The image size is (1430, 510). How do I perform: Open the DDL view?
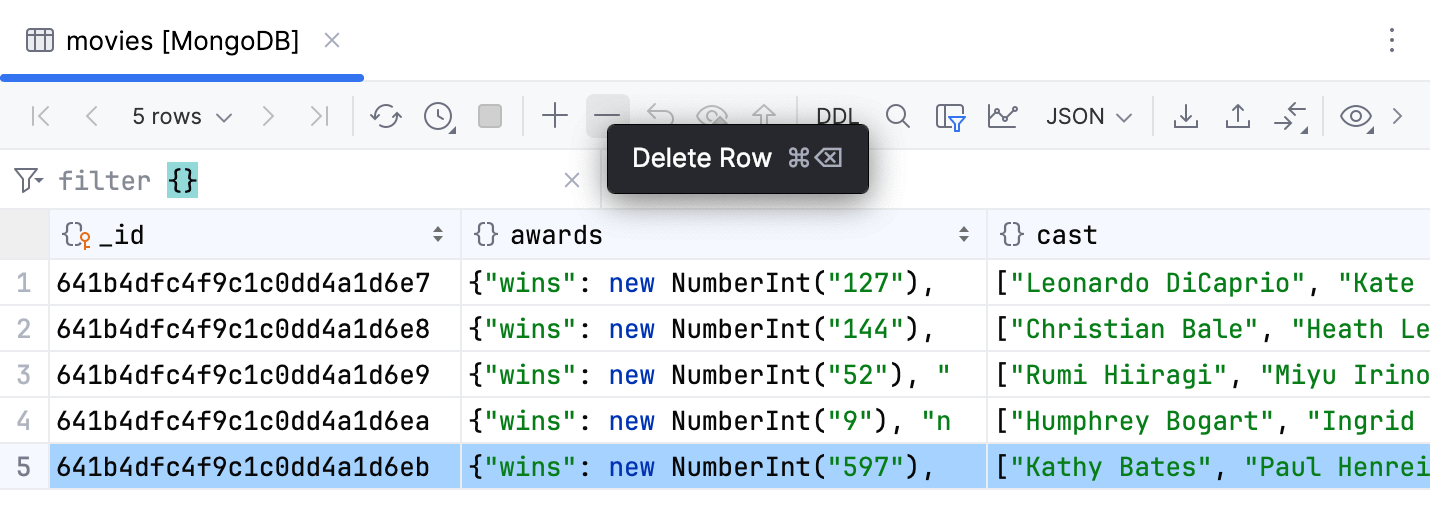click(x=836, y=117)
